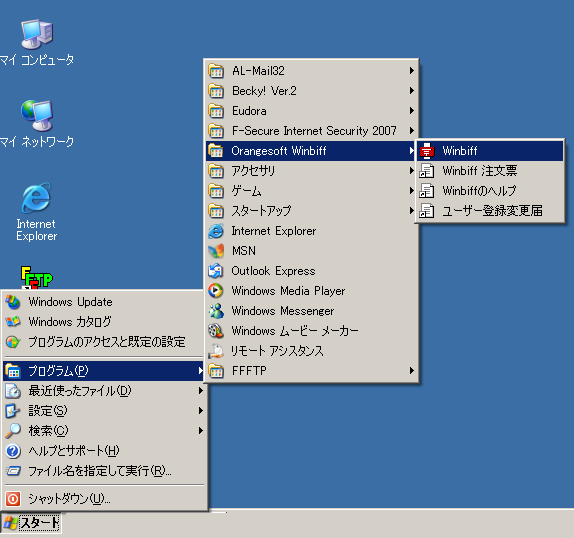Click the F-Secure Internet Security folder icon

[x=216, y=131]
